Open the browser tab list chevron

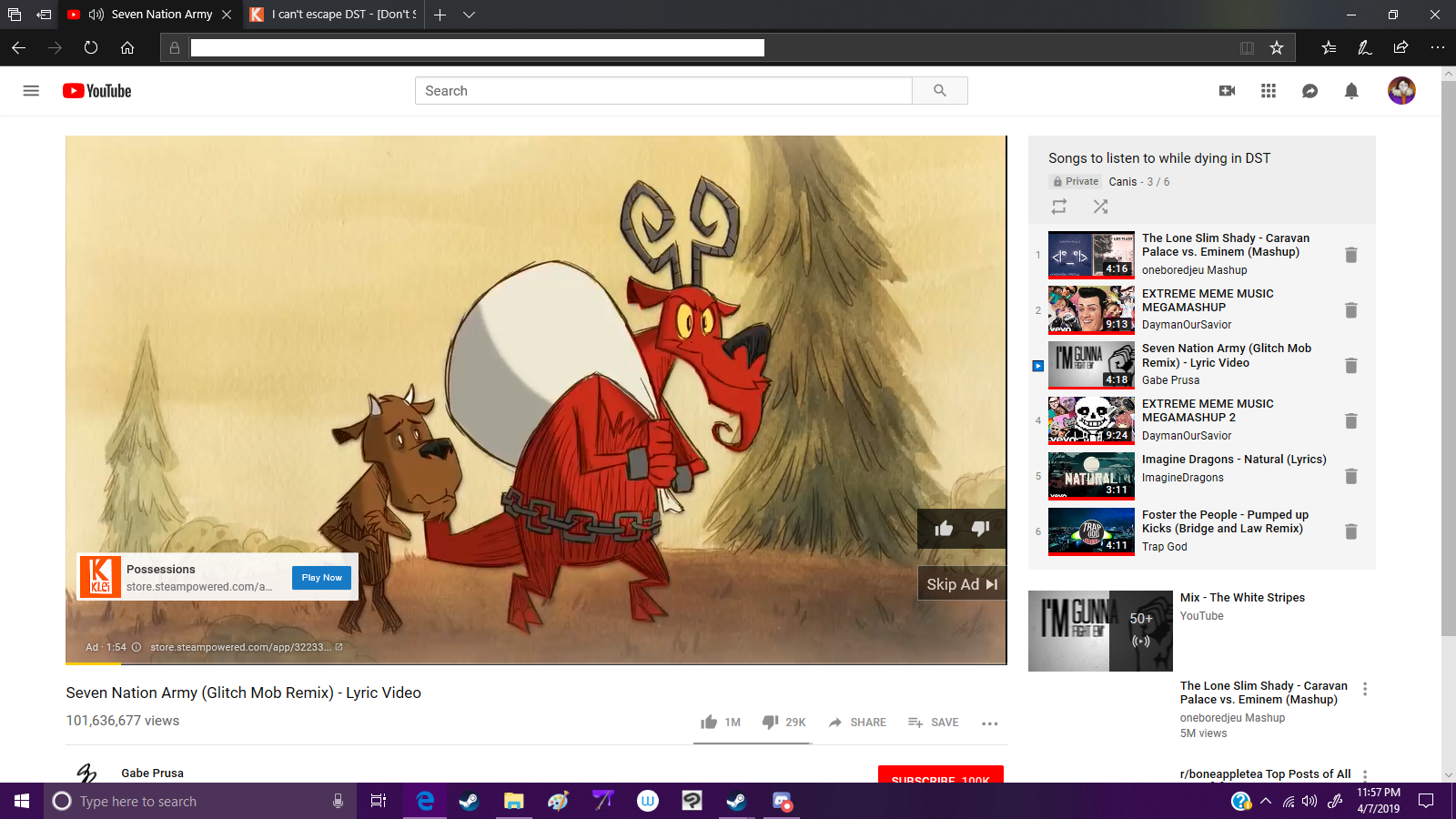pos(469,15)
